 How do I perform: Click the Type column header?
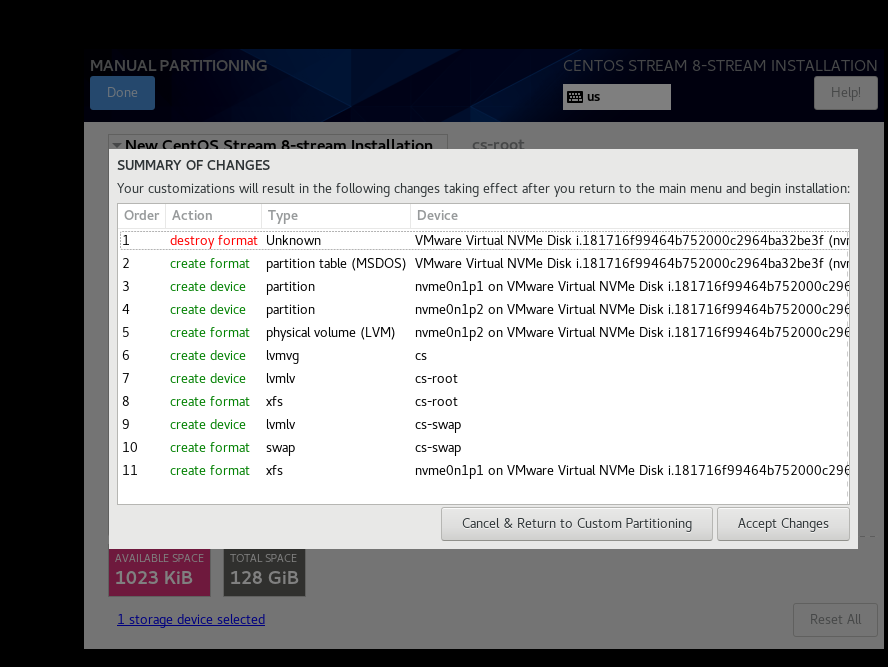[336, 216]
